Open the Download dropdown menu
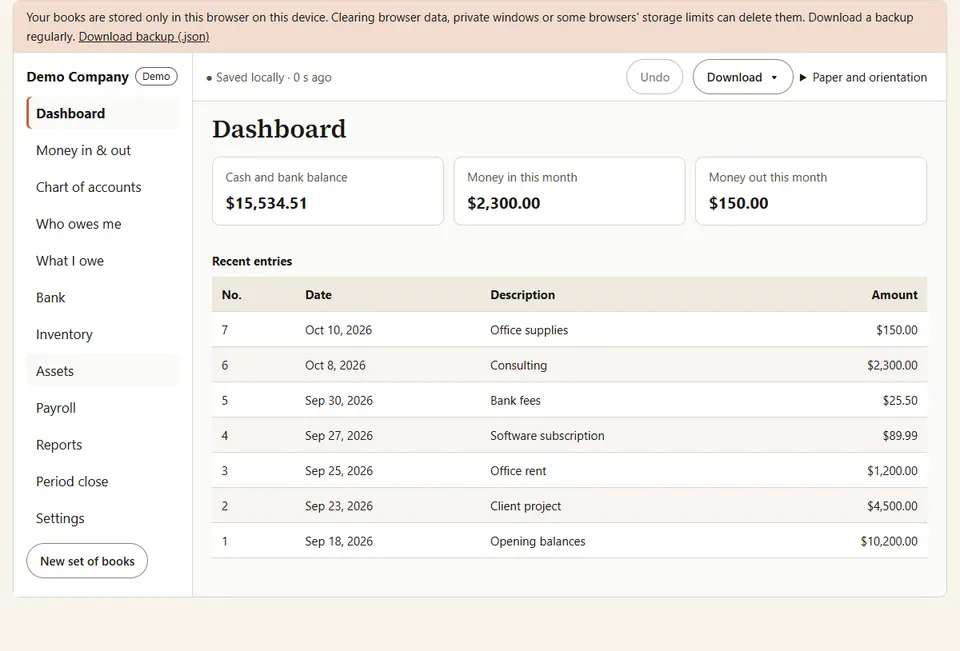The width and height of the screenshot is (960, 651). (x=743, y=77)
